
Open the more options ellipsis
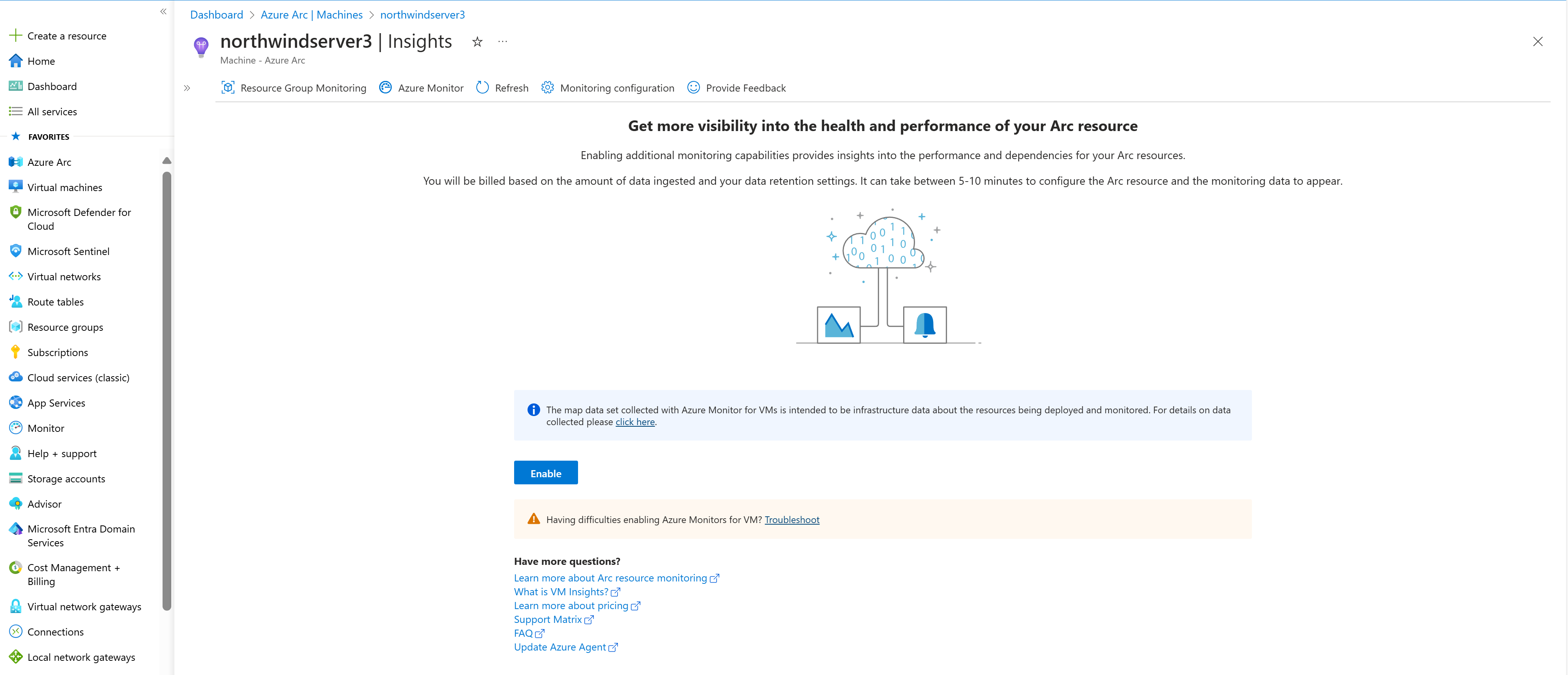502,42
